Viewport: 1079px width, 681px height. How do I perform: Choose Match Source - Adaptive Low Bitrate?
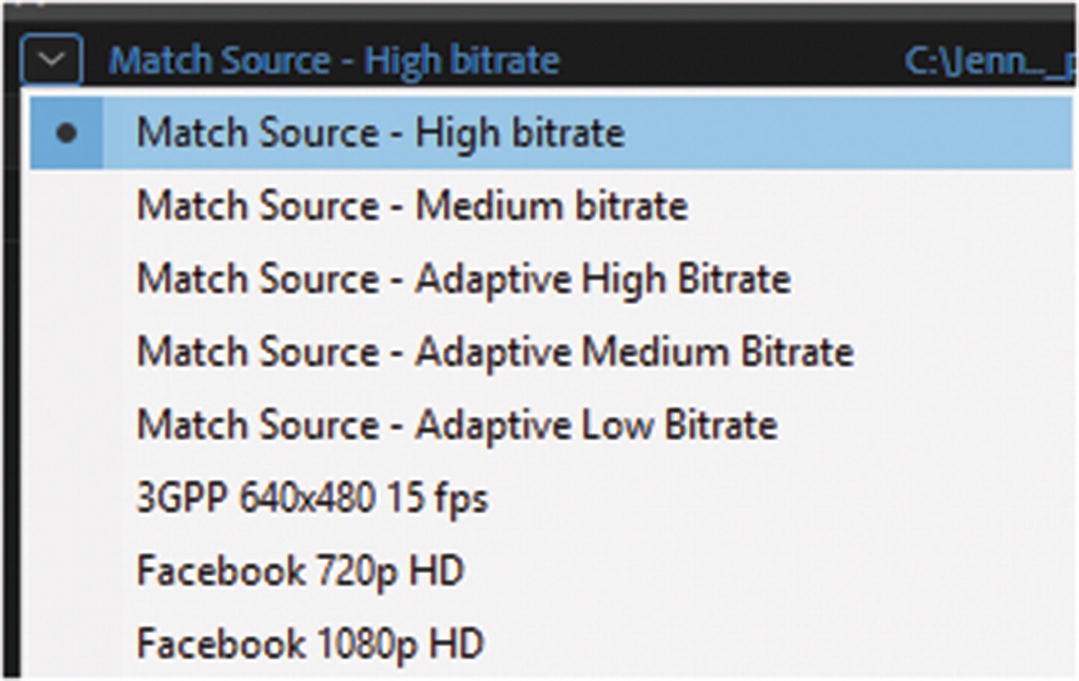[456, 424]
